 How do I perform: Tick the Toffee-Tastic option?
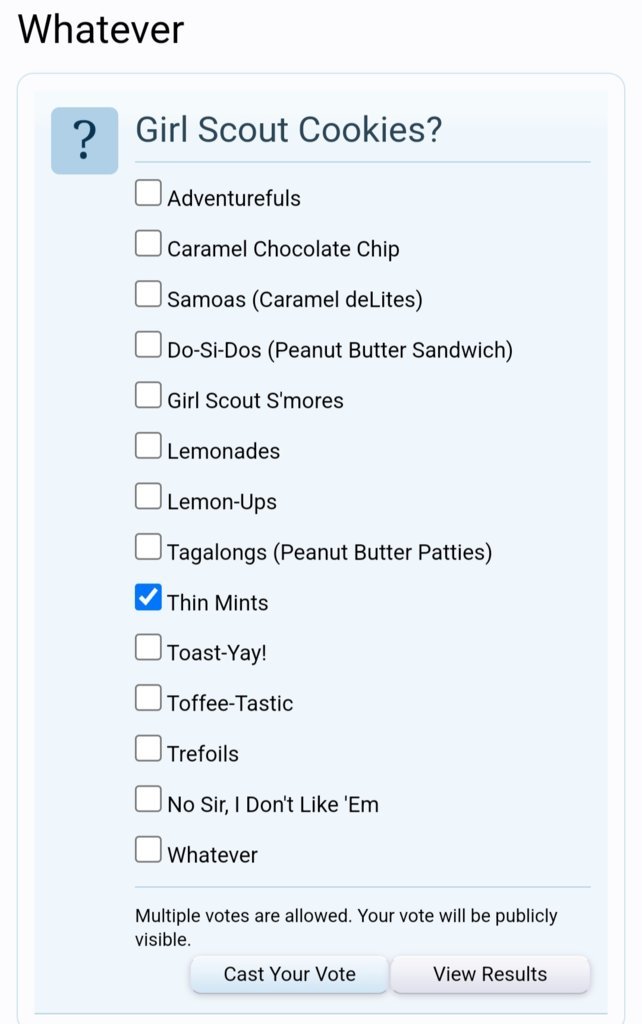click(x=148, y=698)
